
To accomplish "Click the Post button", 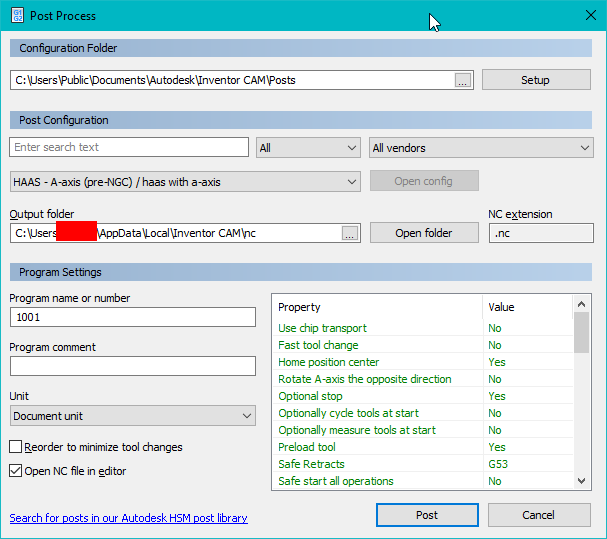I will coord(427,515).
